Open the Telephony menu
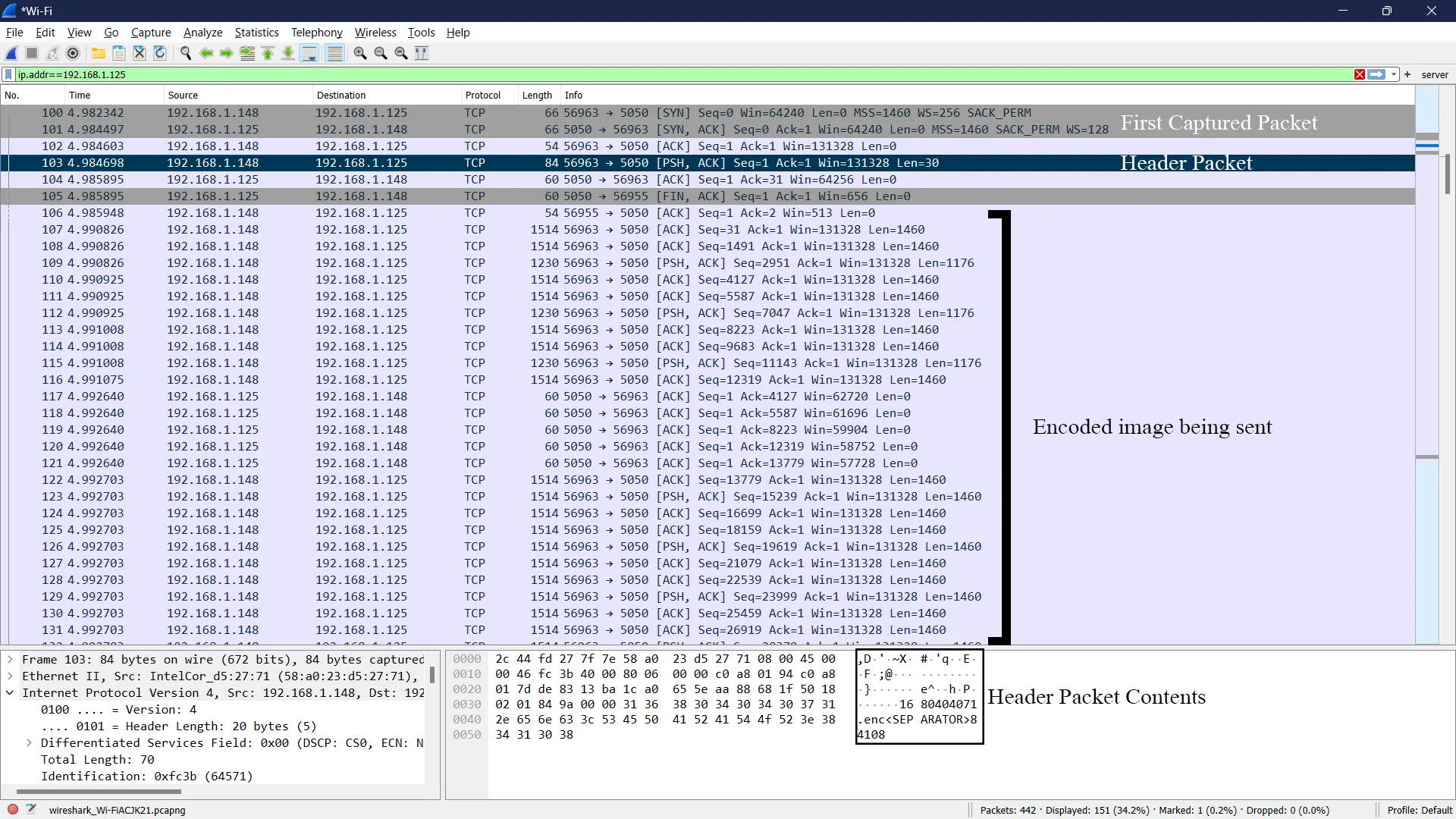 coord(316,33)
